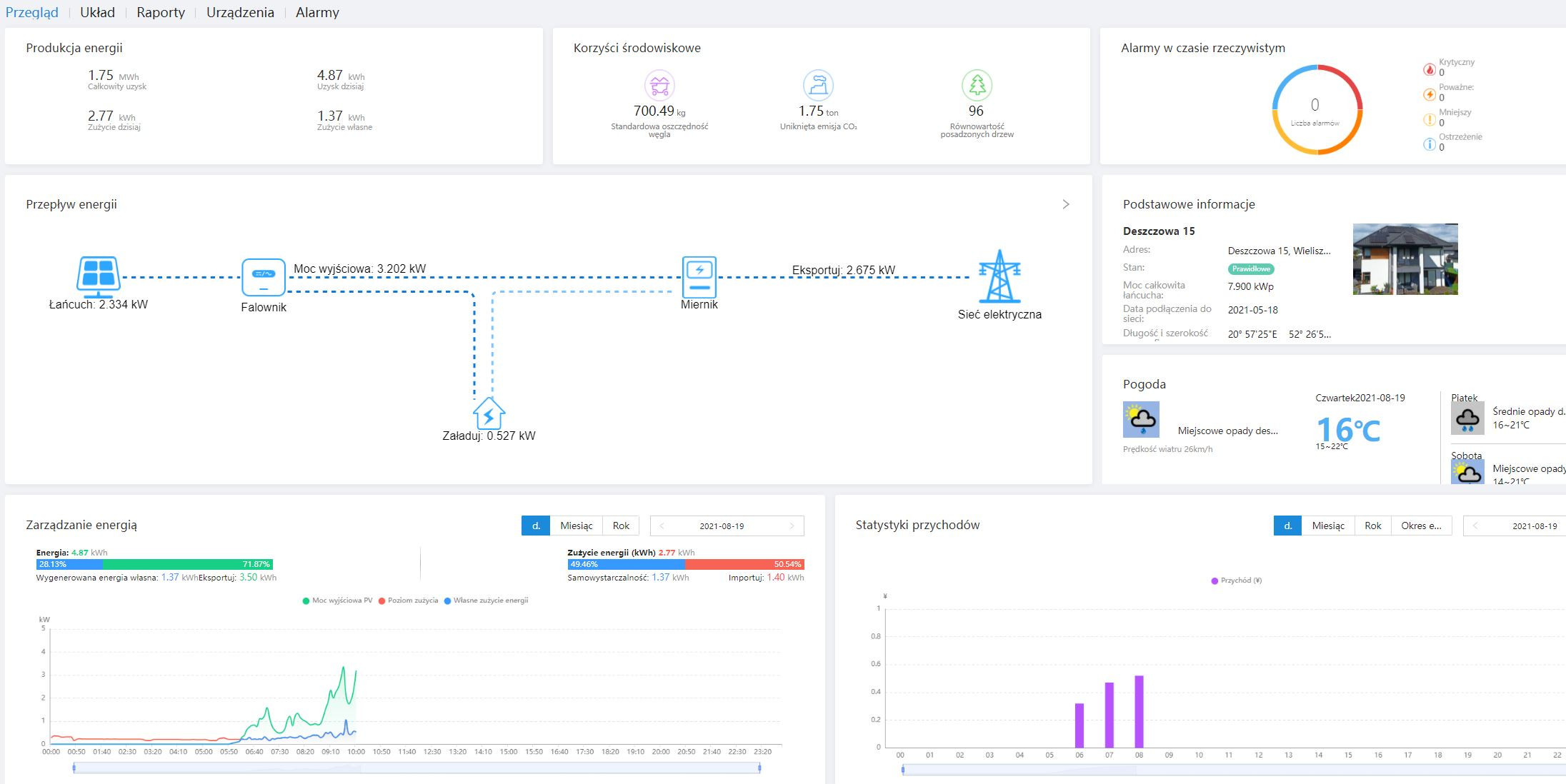1566x784 pixels.
Task: Click the electricity grid tower icon
Action: tap(999, 276)
